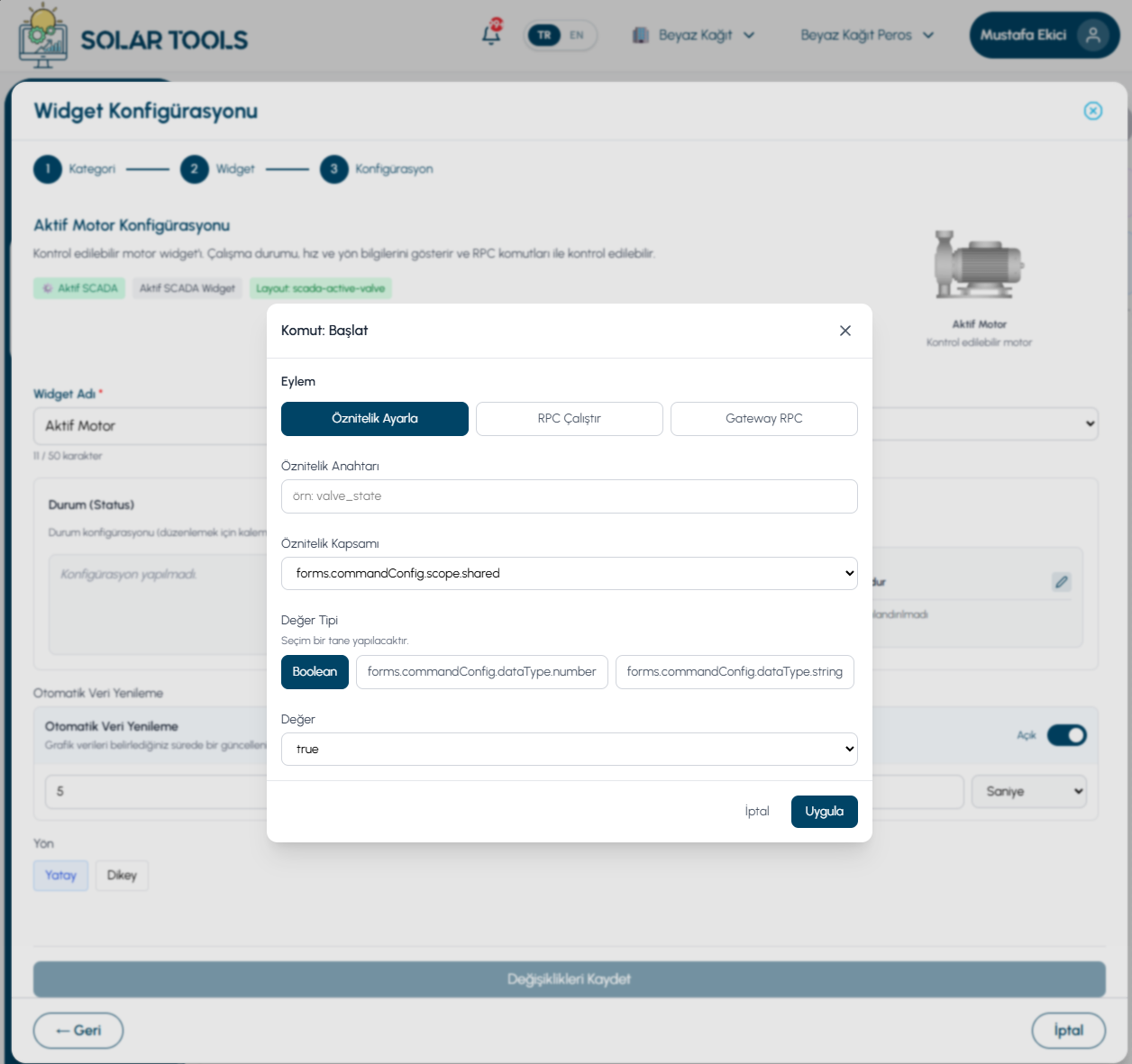Viewport: 1132px width, 1064px height.
Task: Open the Değer true dropdown
Action: 570,750
